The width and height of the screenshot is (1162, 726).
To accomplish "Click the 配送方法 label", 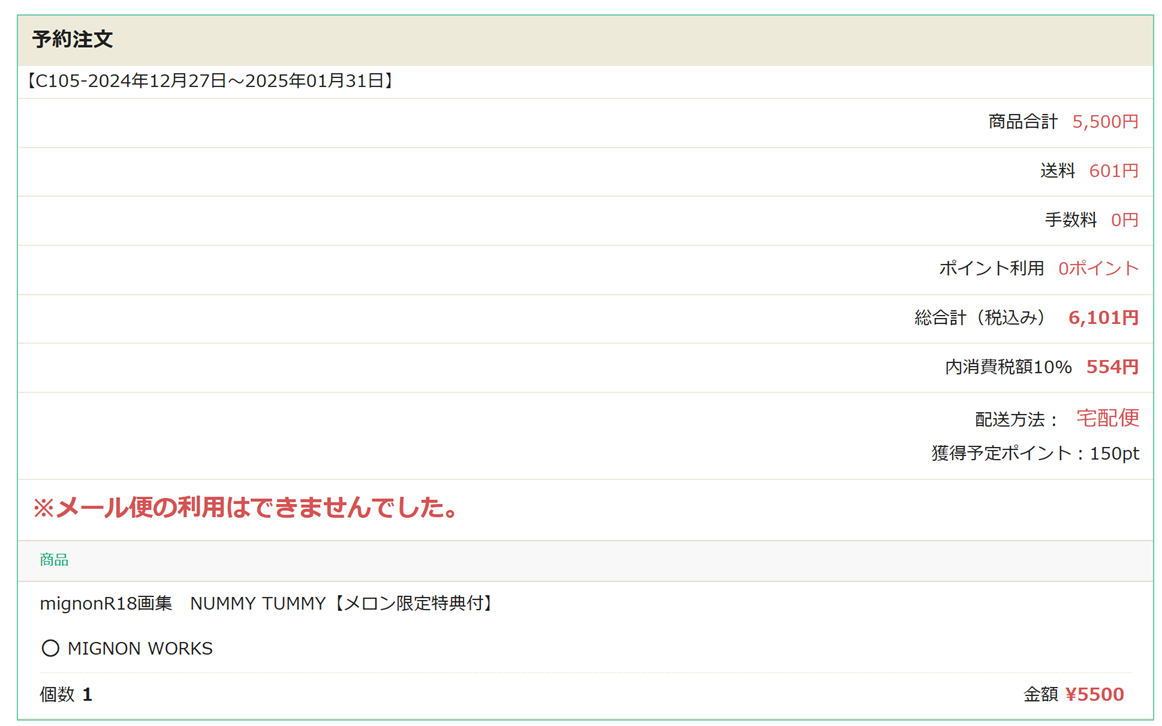I will [1016, 419].
